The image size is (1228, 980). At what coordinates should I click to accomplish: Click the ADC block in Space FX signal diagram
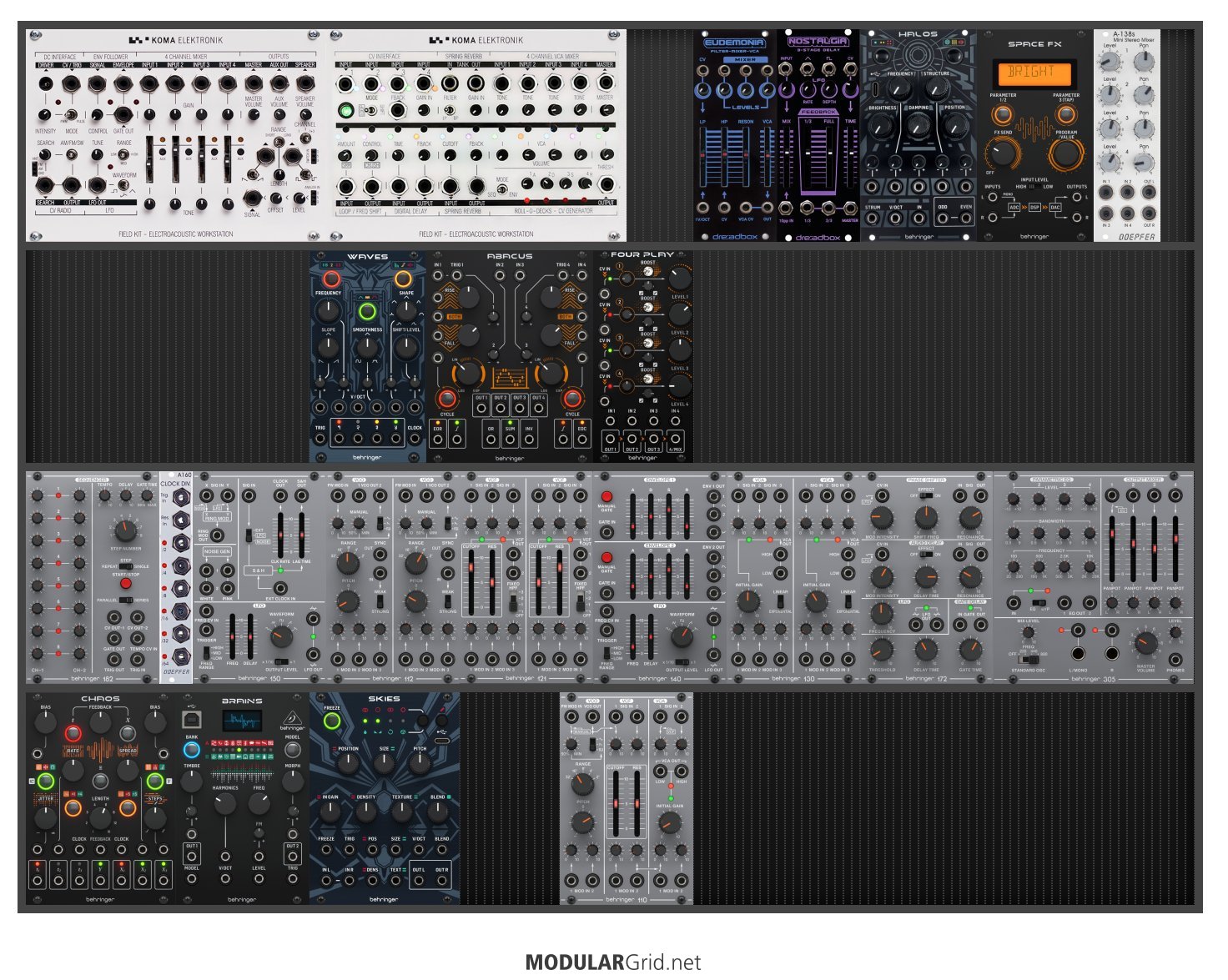[1014, 207]
